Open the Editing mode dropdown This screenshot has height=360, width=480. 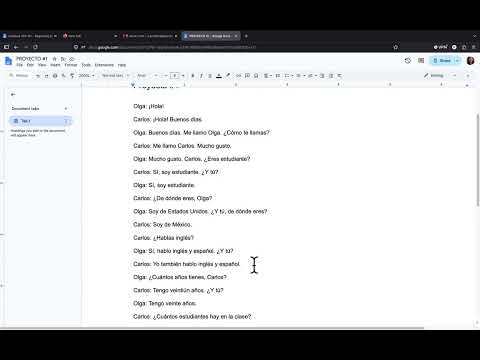click(440, 76)
